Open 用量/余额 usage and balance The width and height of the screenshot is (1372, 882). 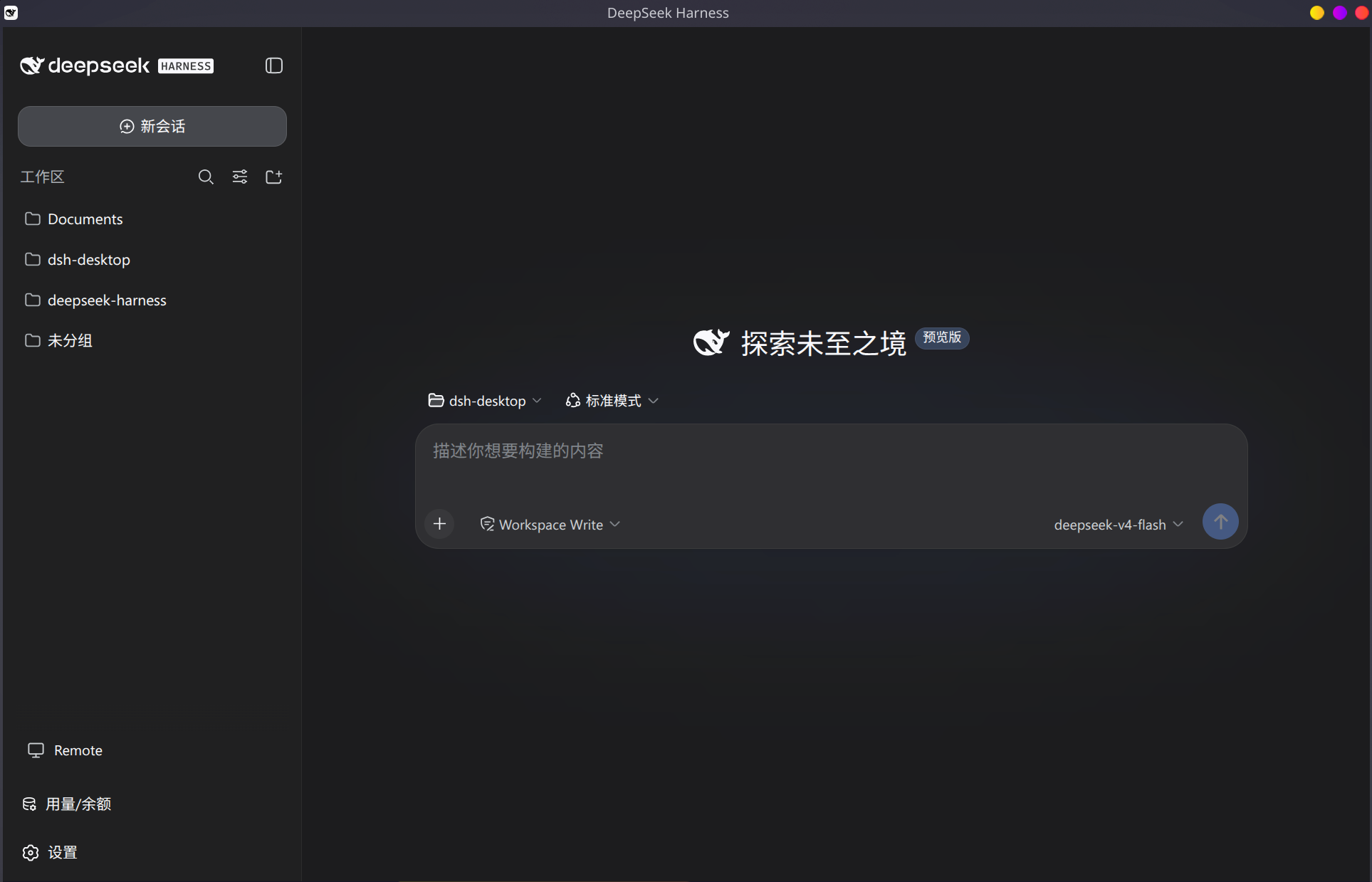pyautogui.click(x=67, y=804)
